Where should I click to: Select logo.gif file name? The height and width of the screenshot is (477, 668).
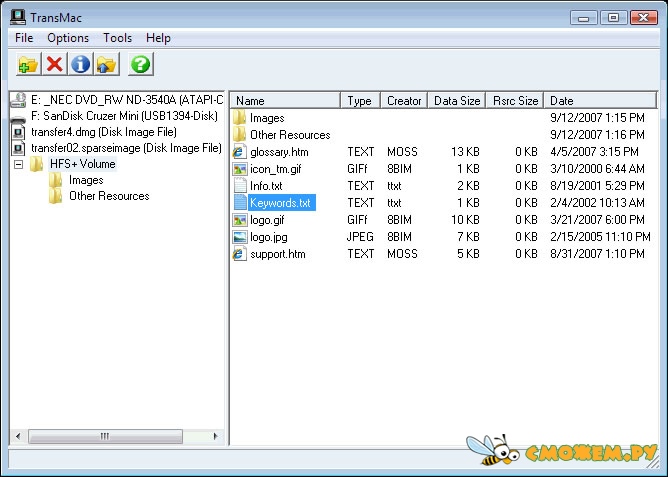(x=267, y=220)
